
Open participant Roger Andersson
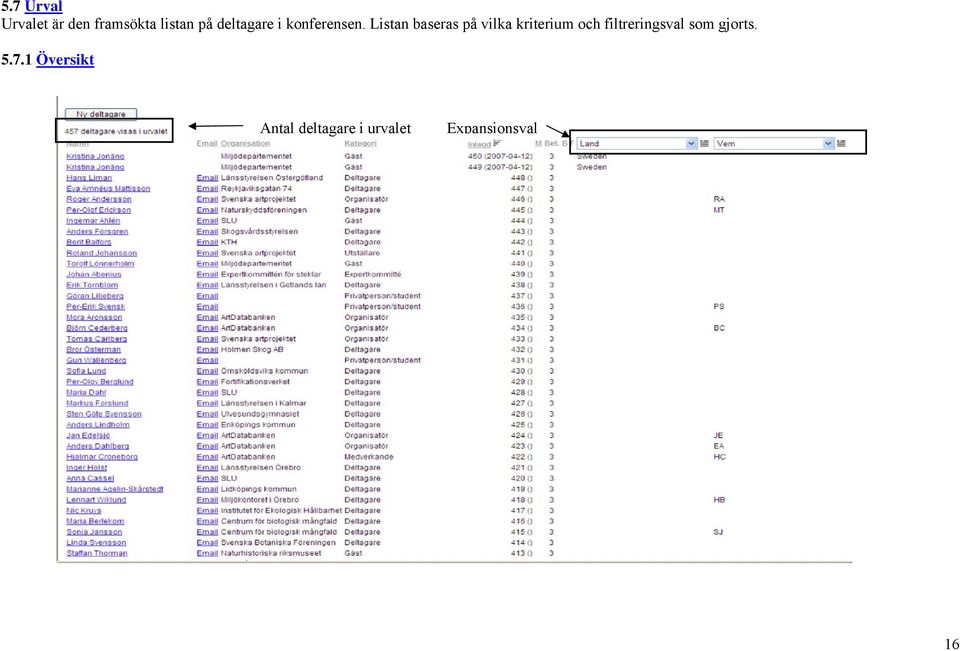pyautogui.click(x=99, y=199)
